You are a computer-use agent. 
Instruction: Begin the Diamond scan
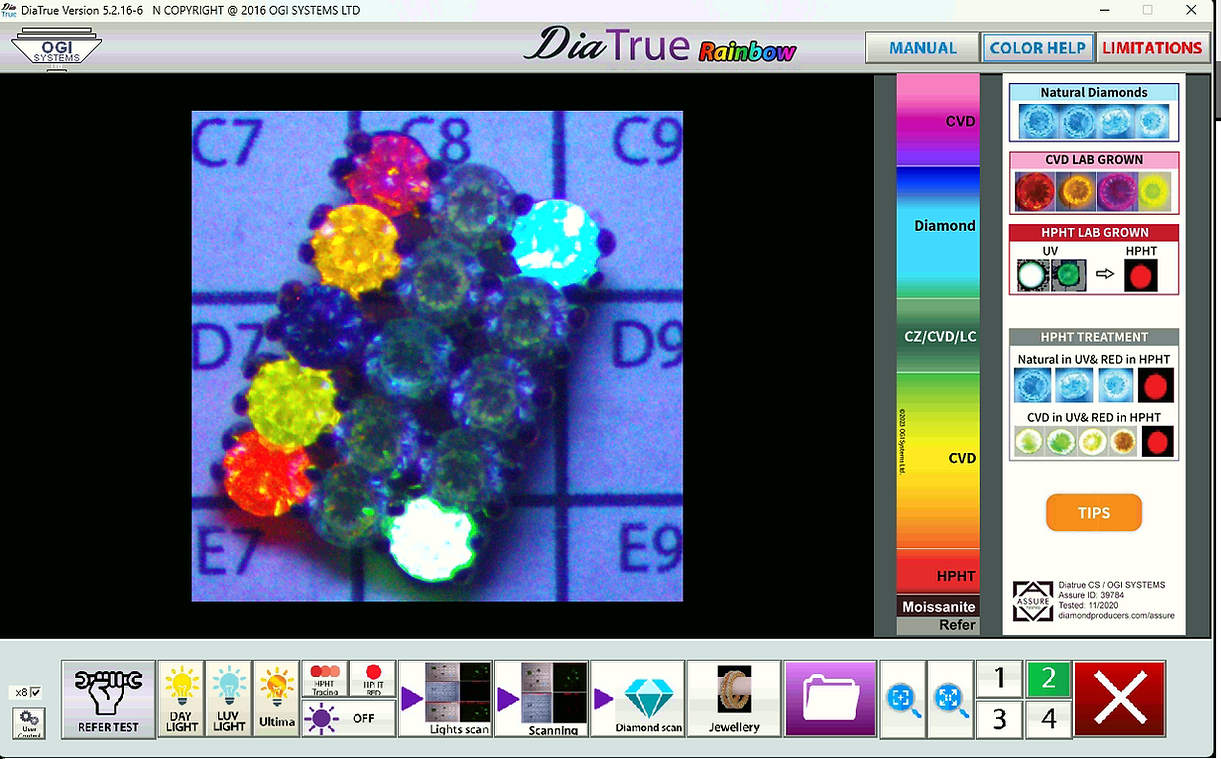(x=637, y=700)
